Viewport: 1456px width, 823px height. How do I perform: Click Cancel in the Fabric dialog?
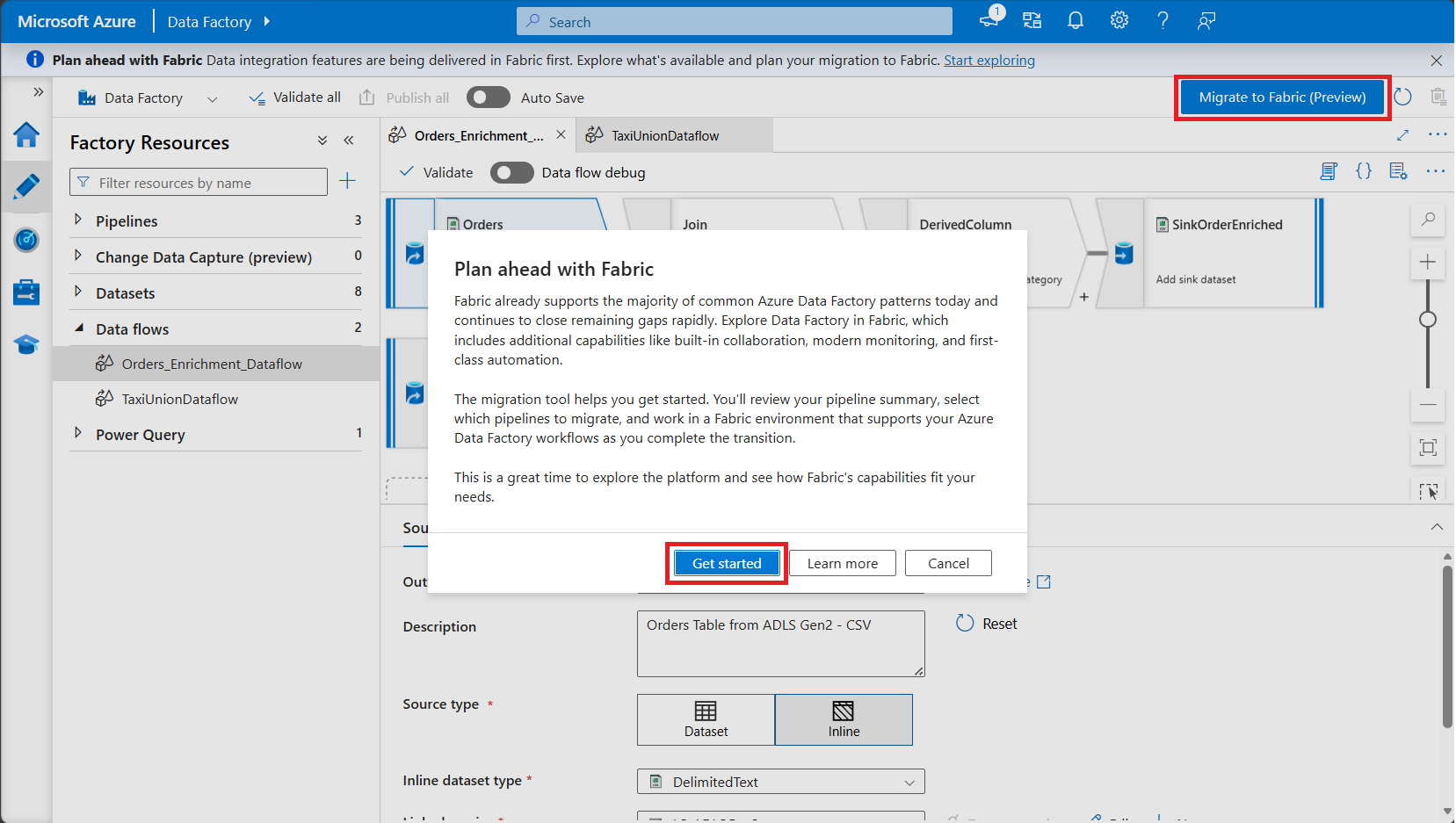[948, 563]
